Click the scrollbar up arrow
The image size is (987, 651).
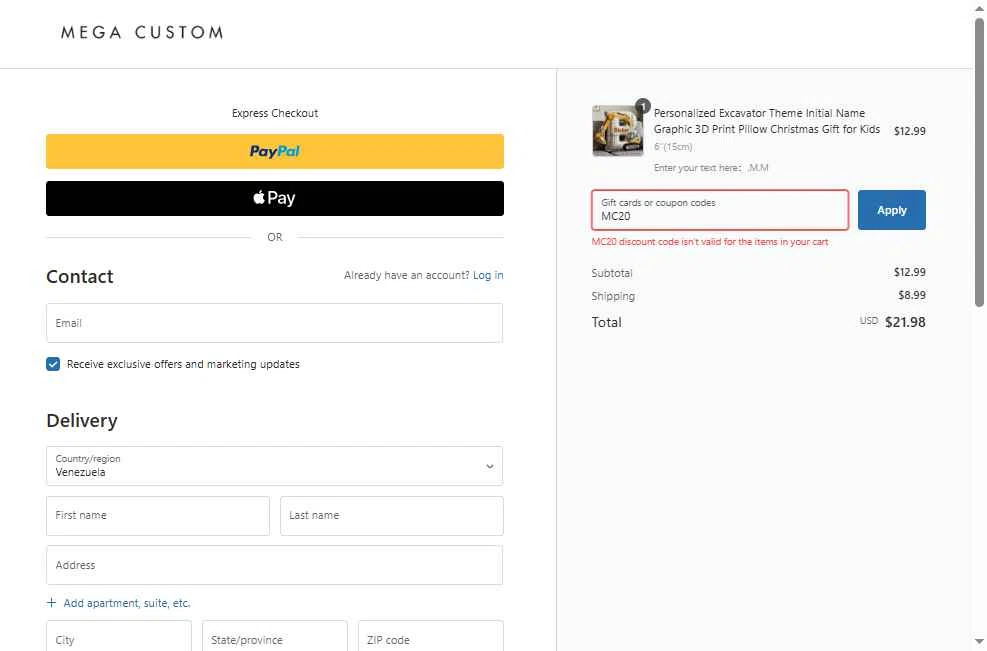[x=979, y=8]
